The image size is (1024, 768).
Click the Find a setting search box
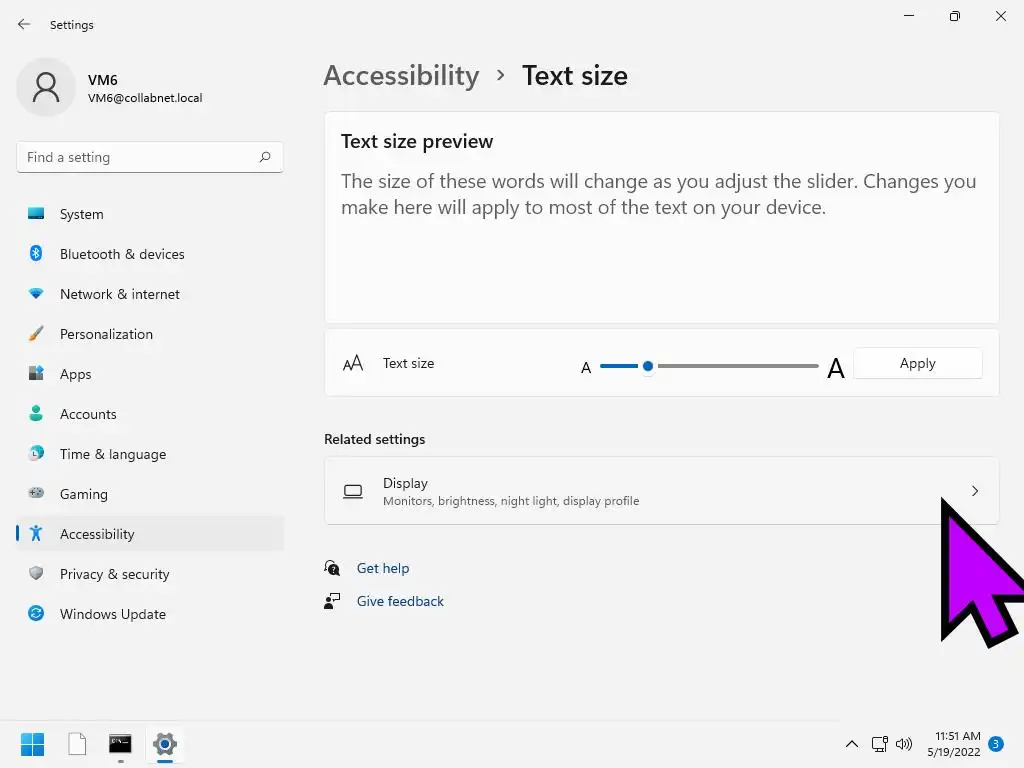138,157
